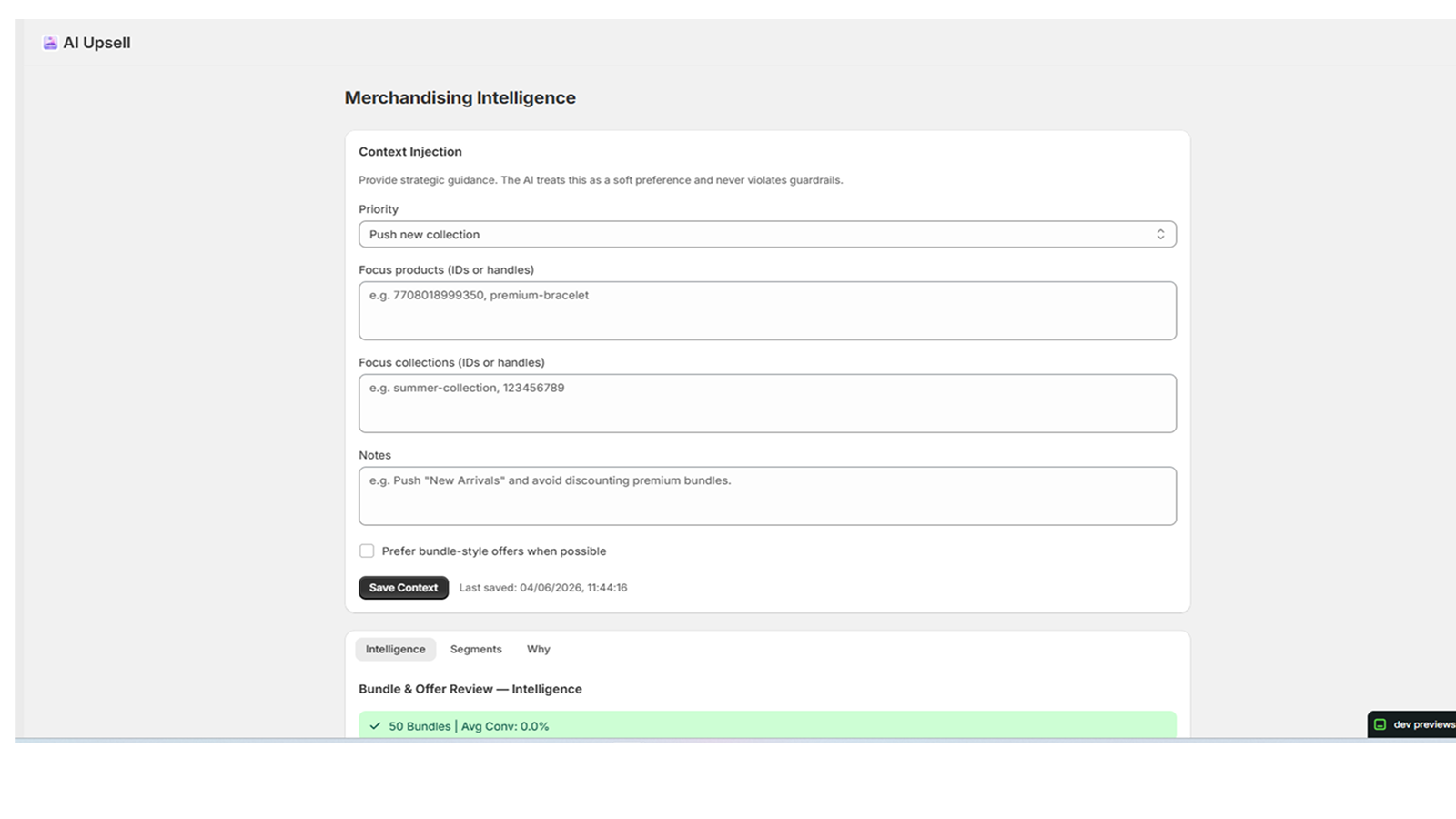The height and width of the screenshot is (819, 1456).
Task: Click into the Notes text area
Action: tap(767, 496)
